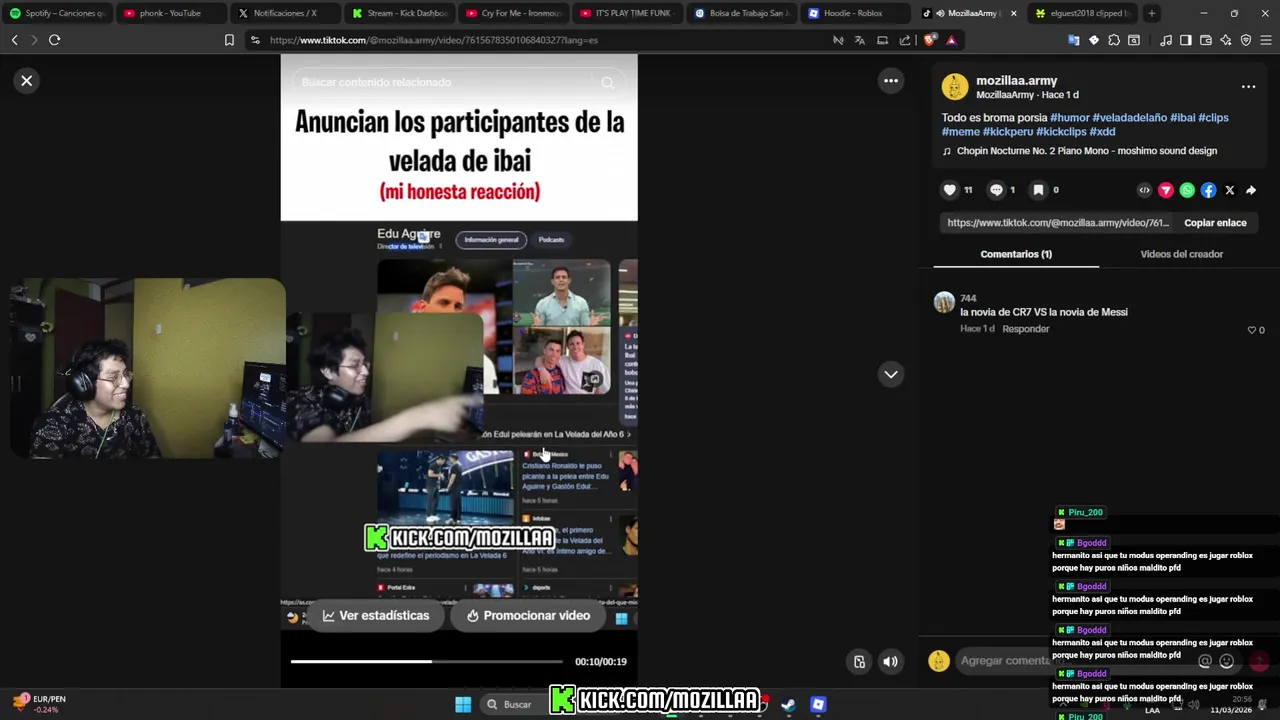Share the video on WhatsApp
Viewport: 1280px width, 720px height.
[1187, 190]
